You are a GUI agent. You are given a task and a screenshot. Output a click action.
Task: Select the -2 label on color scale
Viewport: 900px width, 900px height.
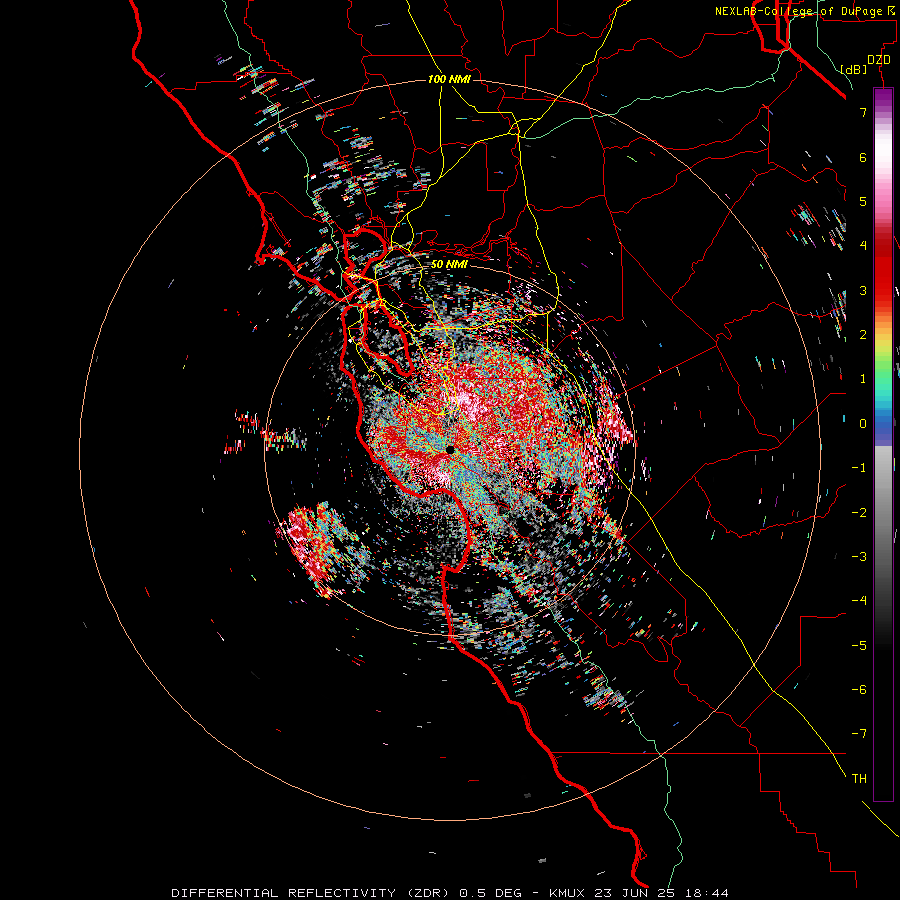[859, 513]
